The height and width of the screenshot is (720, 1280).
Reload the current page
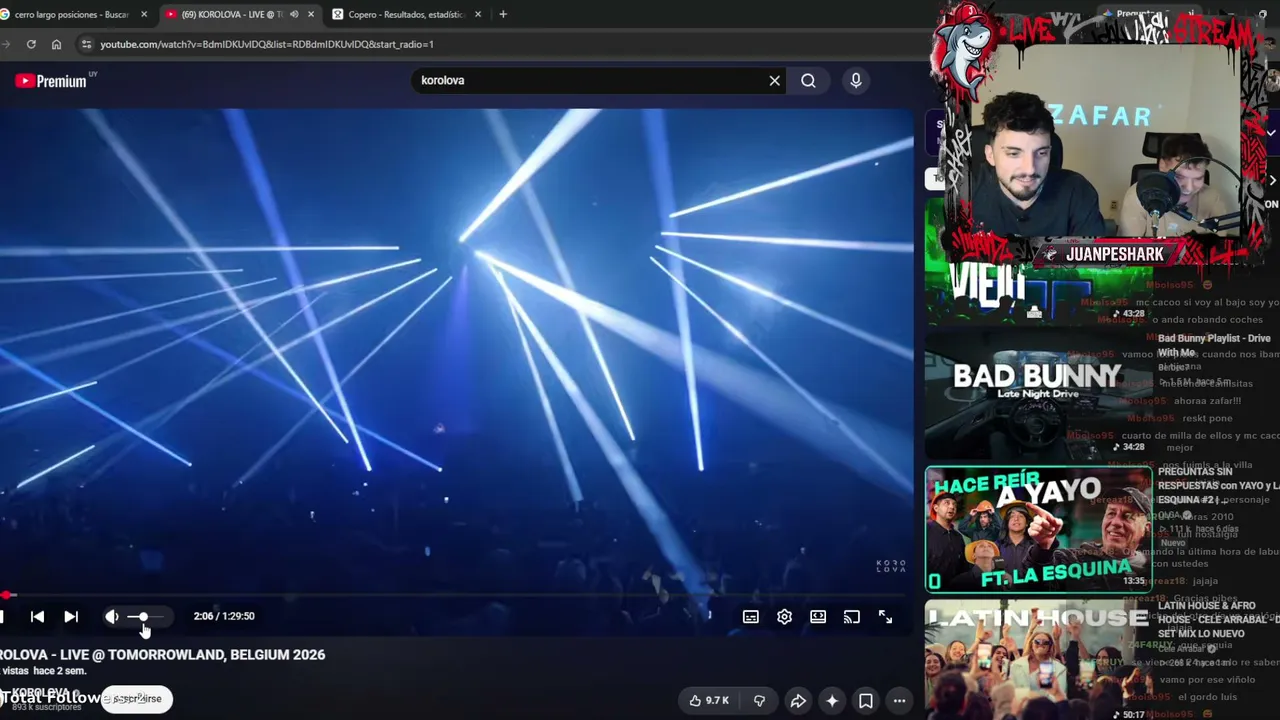pyautogui.click(x=31, y=44)
